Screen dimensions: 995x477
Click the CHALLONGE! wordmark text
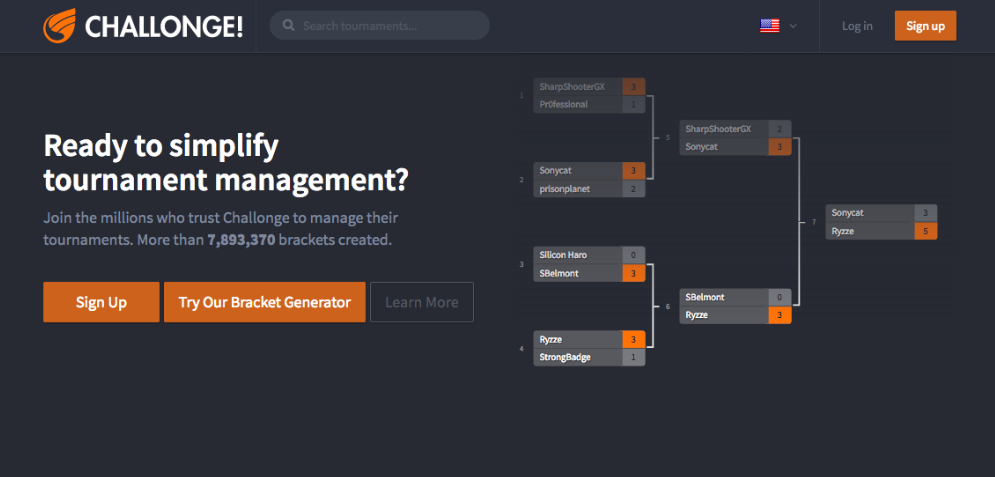[x=164, y=27]
